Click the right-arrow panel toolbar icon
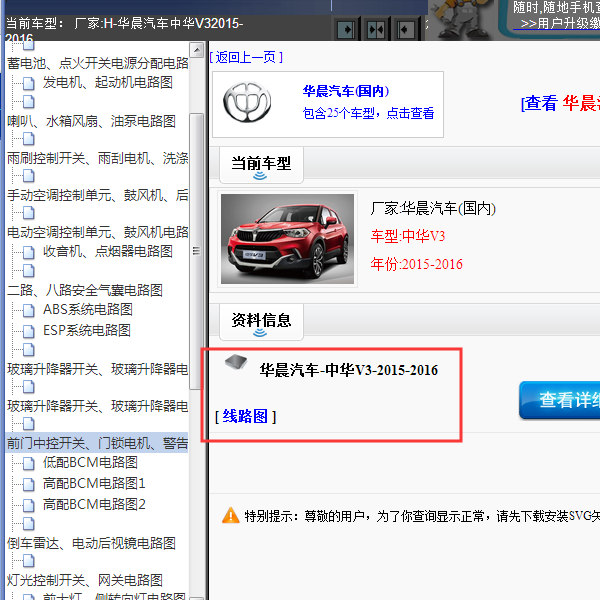This screenshot has width=600, height=600. [x=346, y=29]
